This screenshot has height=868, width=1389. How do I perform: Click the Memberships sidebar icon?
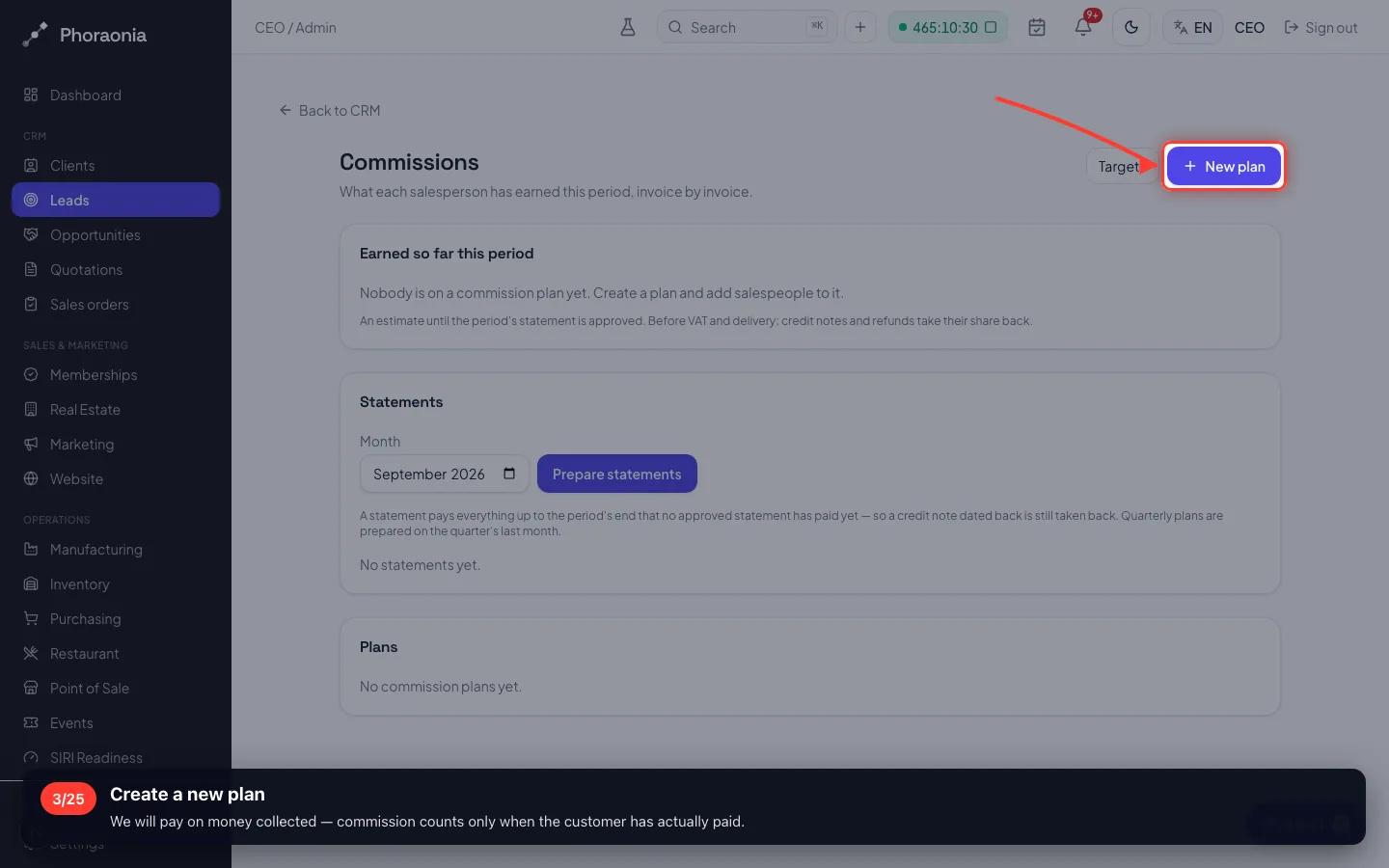tap(31, 375)
